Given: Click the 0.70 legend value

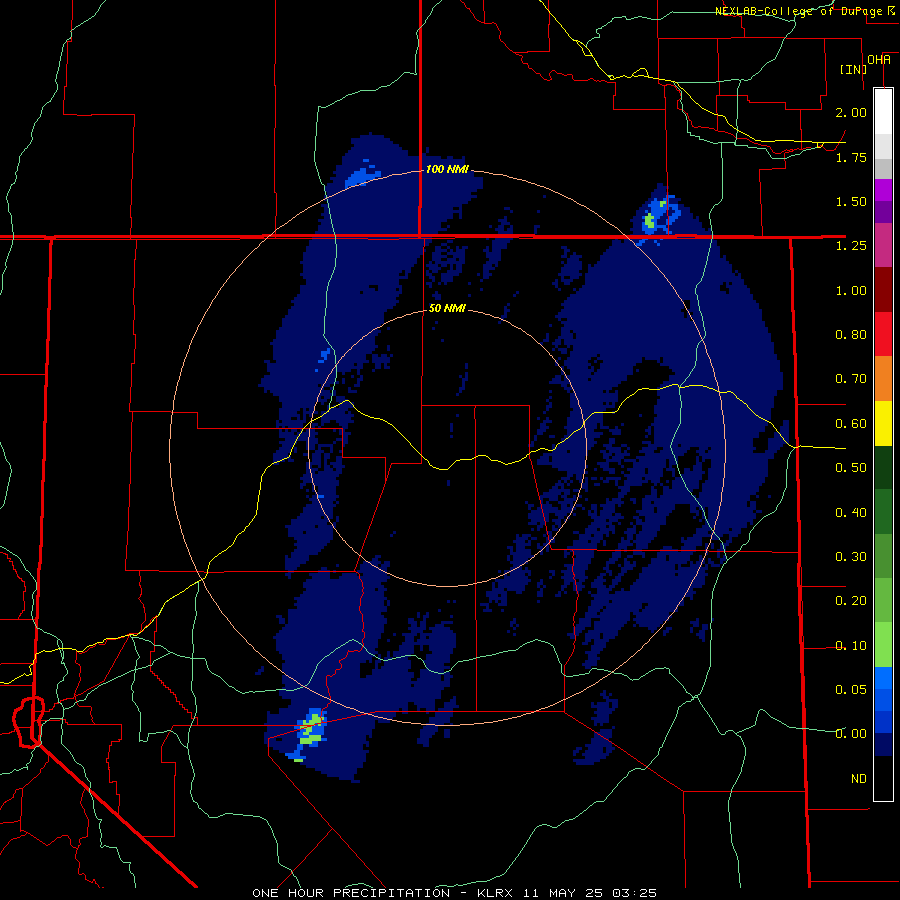Looking at the screenshot, I should pos(851,379).
